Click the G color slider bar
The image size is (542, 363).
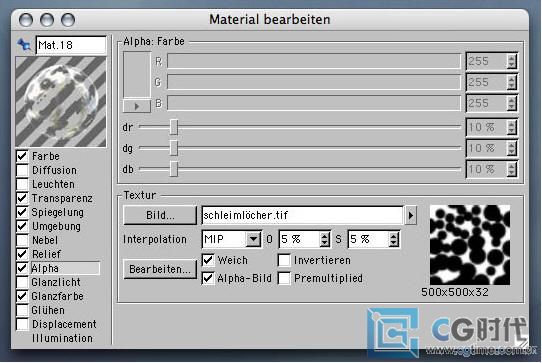[x=314, y=82]
